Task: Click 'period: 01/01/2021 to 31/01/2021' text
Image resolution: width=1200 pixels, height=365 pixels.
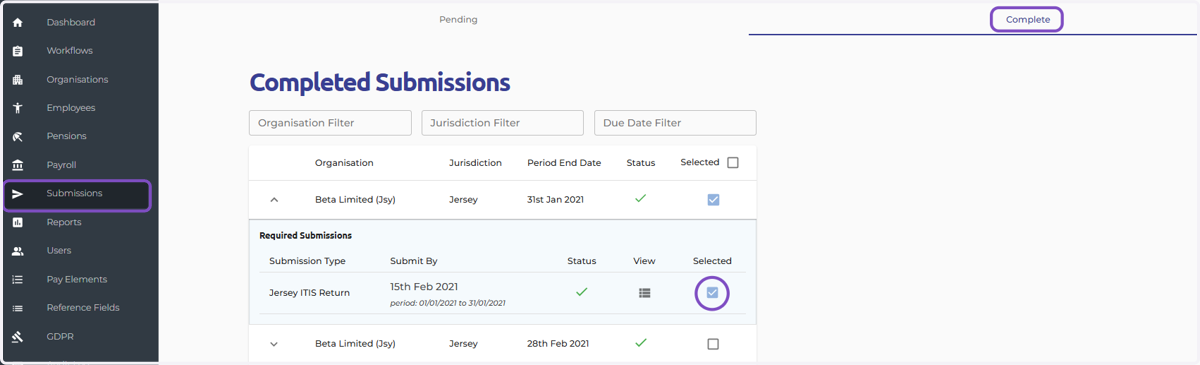Action: point(448,303)
